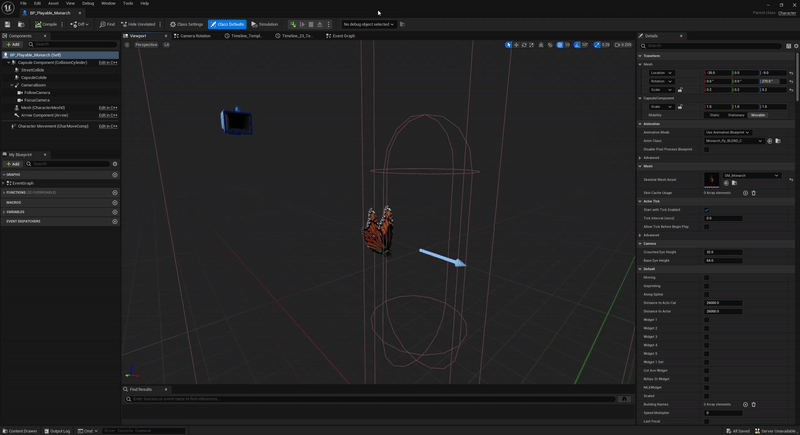
Task: Enable the Widget 3 checkbox
Action: 707,337
